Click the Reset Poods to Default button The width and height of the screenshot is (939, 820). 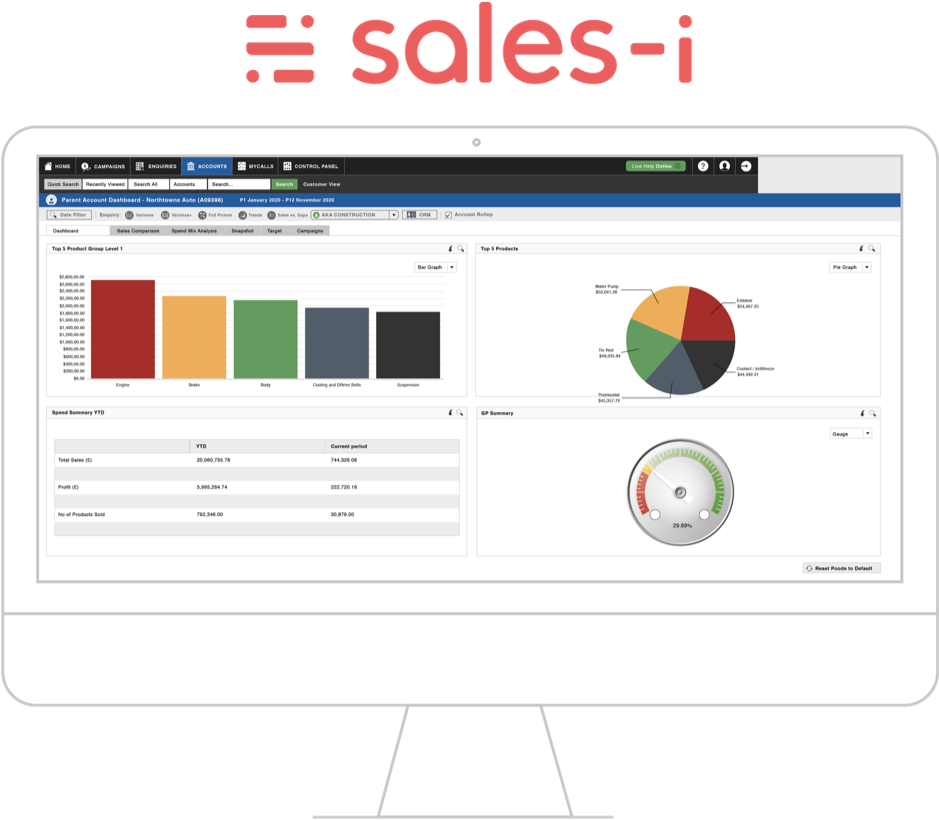[x=841, y=568]
